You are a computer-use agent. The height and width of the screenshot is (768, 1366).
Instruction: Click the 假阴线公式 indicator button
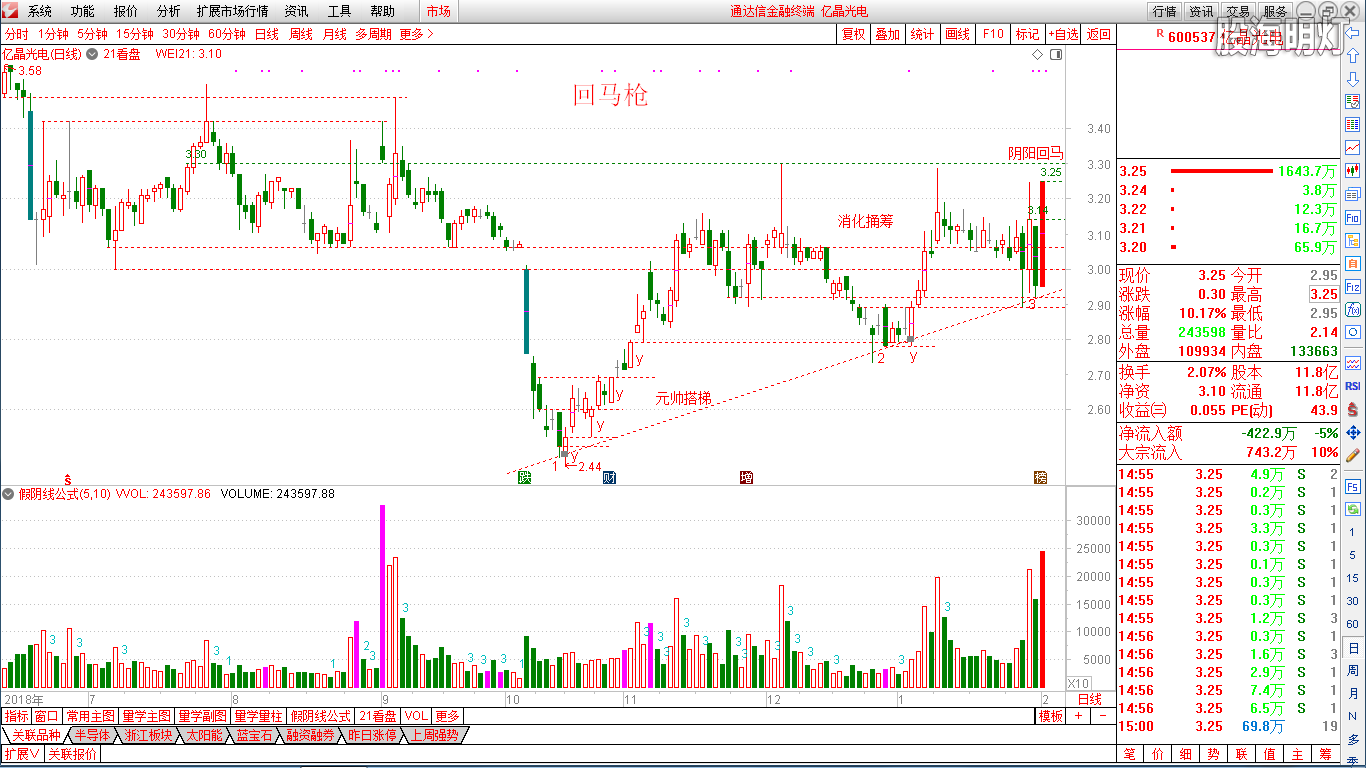pyautogui.click(x=321, y=716)
